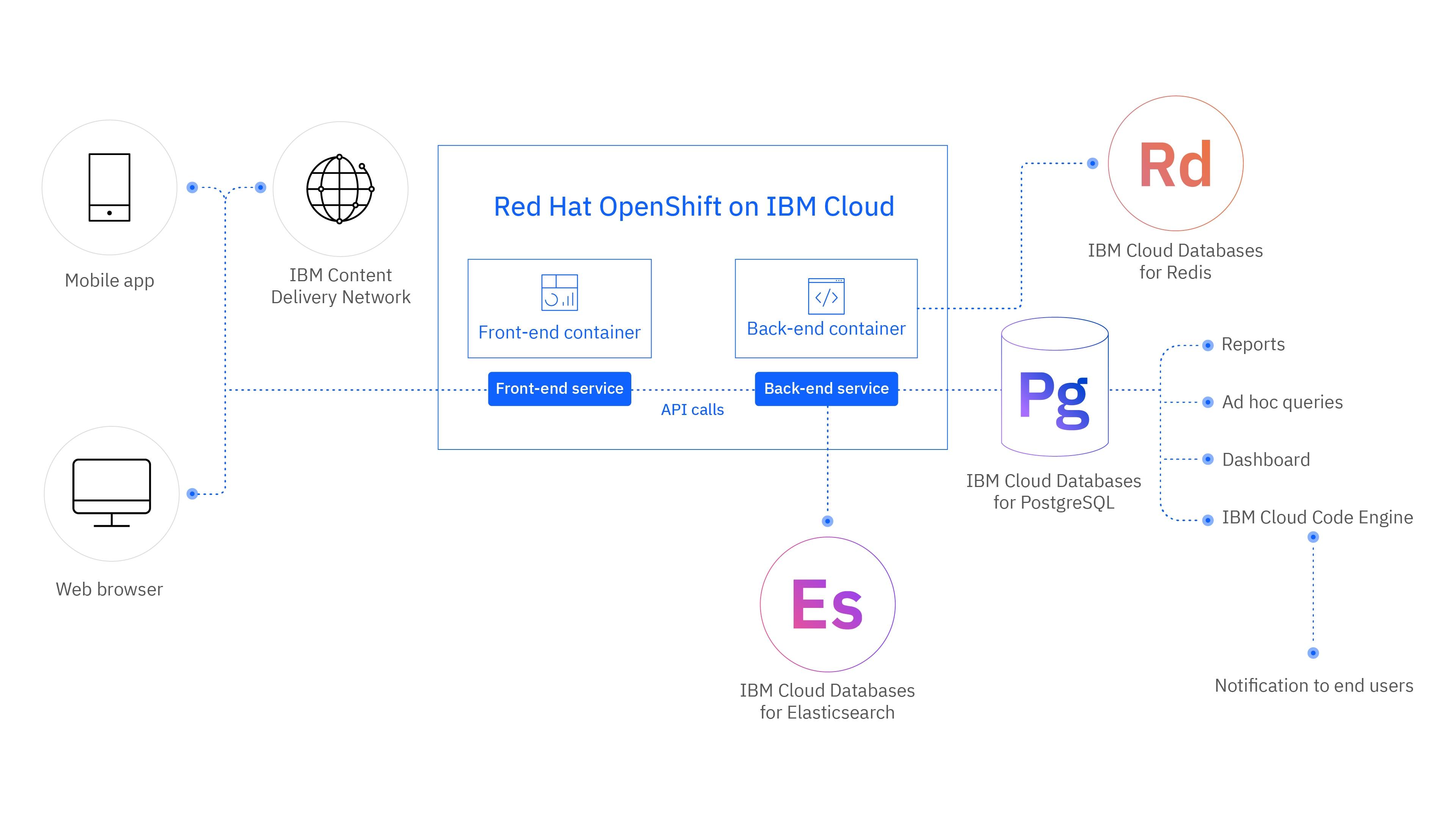Select IBM Cloud Databases for PostgreSQL label

click(x=1054, y=492)
